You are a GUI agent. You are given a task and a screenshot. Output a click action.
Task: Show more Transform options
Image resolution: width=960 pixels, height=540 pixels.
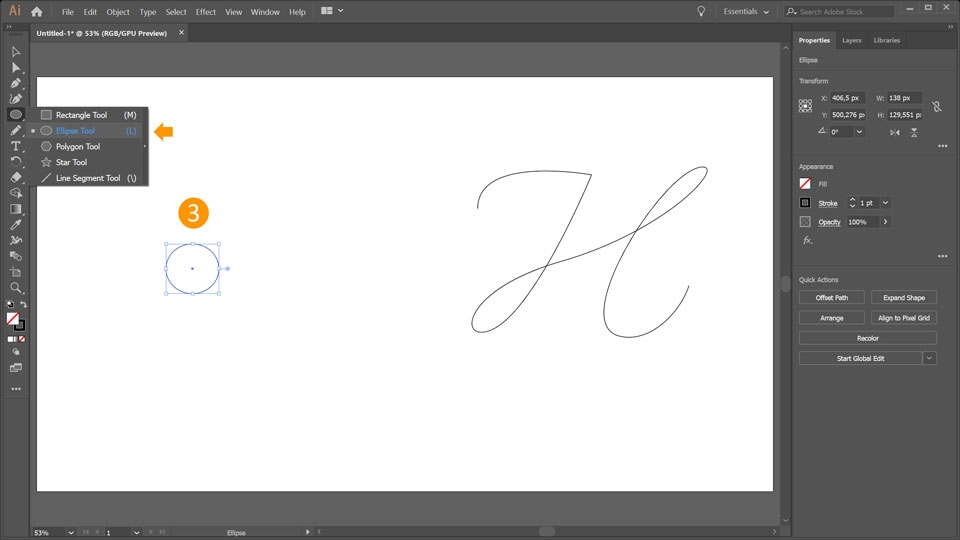(942, 146)
